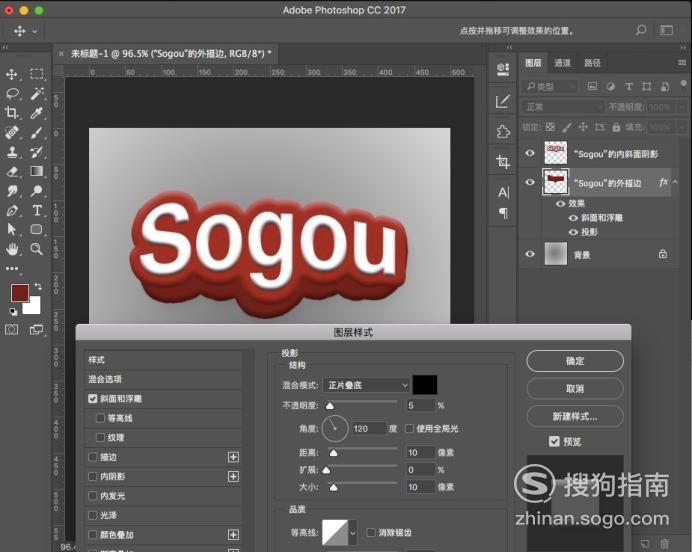The height and width of the screenshot is (552, 692).
Task: Open the Edit Toolbar ellipsis menu
Action: click(x=12, y=268)
